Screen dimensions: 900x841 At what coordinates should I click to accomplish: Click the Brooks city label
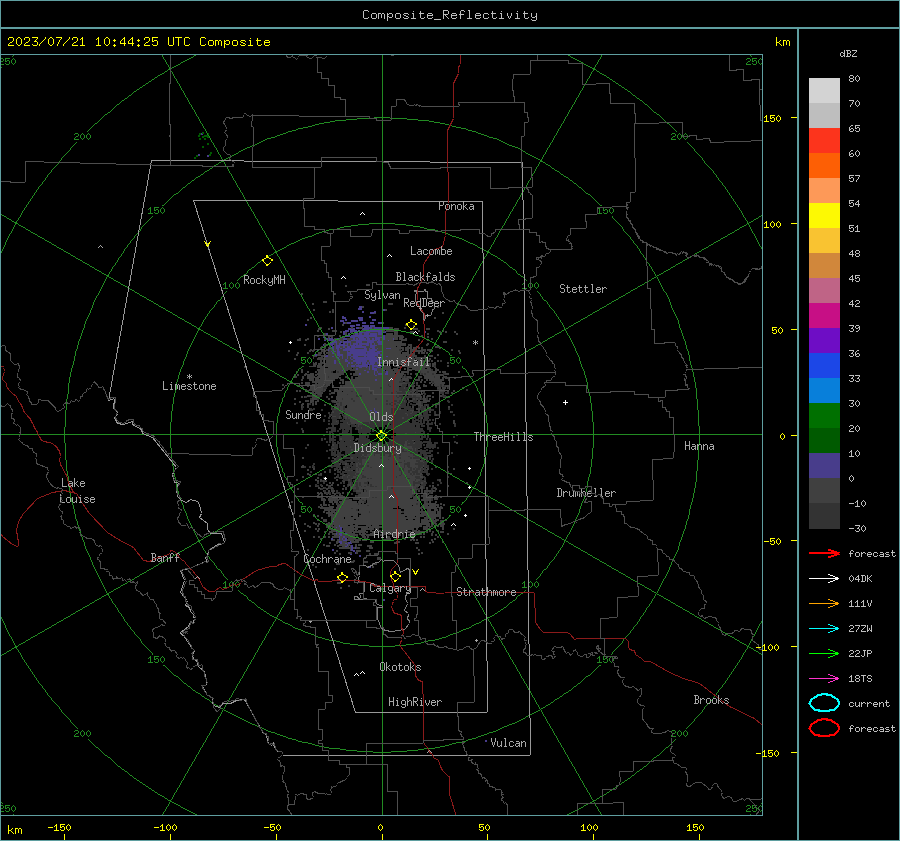tap(711, 700)
